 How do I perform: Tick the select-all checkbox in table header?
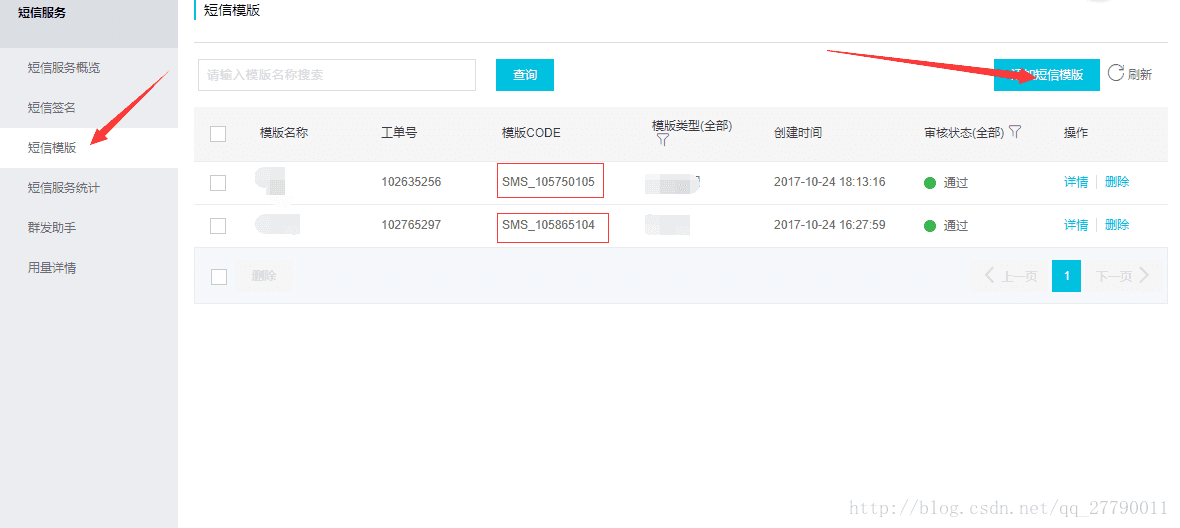coord(218,133)
